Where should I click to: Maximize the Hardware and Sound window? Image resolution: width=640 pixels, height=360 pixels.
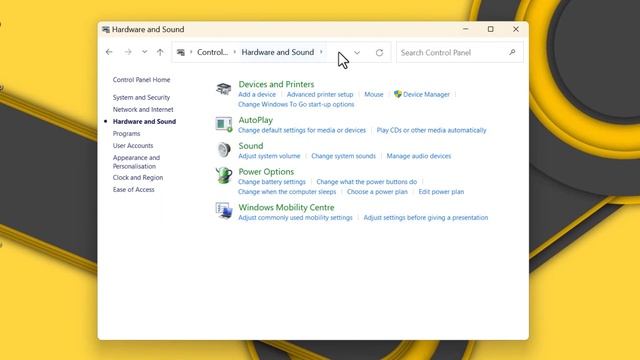coord(491,29)
